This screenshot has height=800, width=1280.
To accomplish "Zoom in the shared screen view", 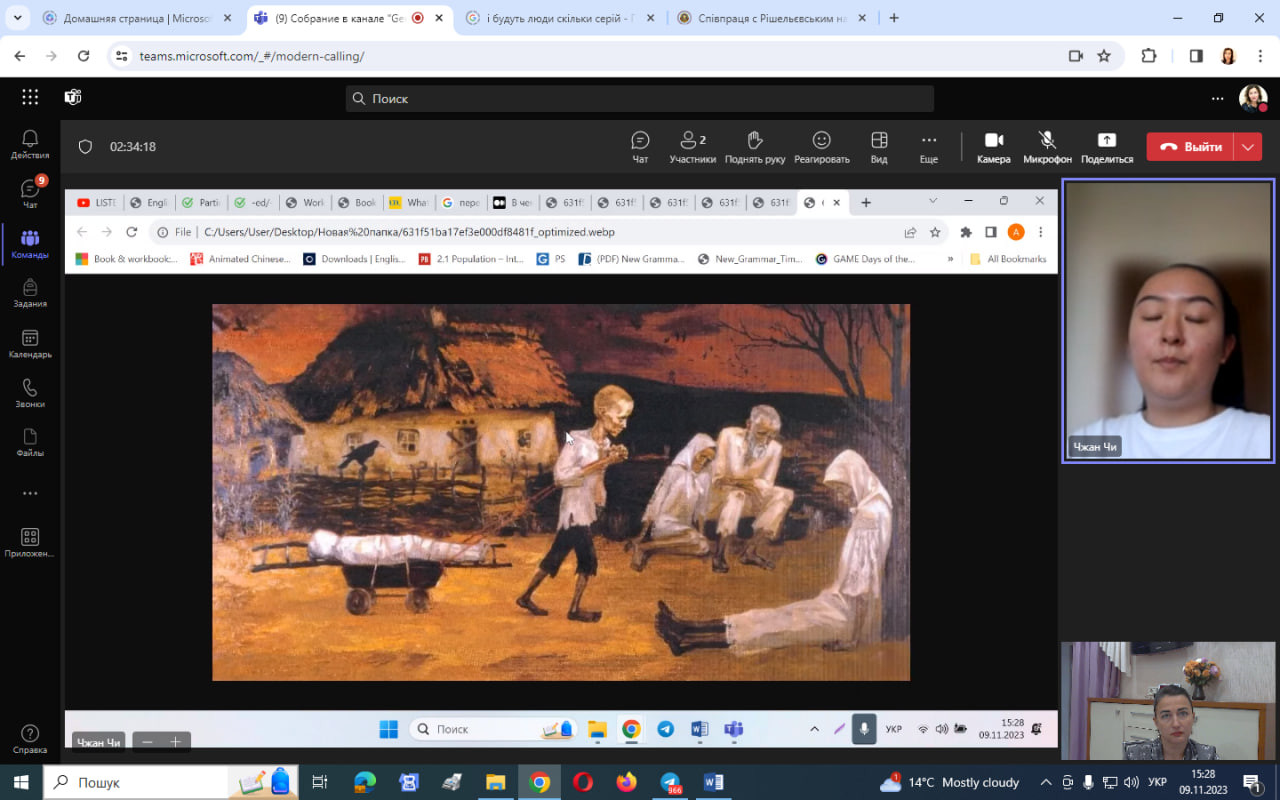I will (175, 742).
